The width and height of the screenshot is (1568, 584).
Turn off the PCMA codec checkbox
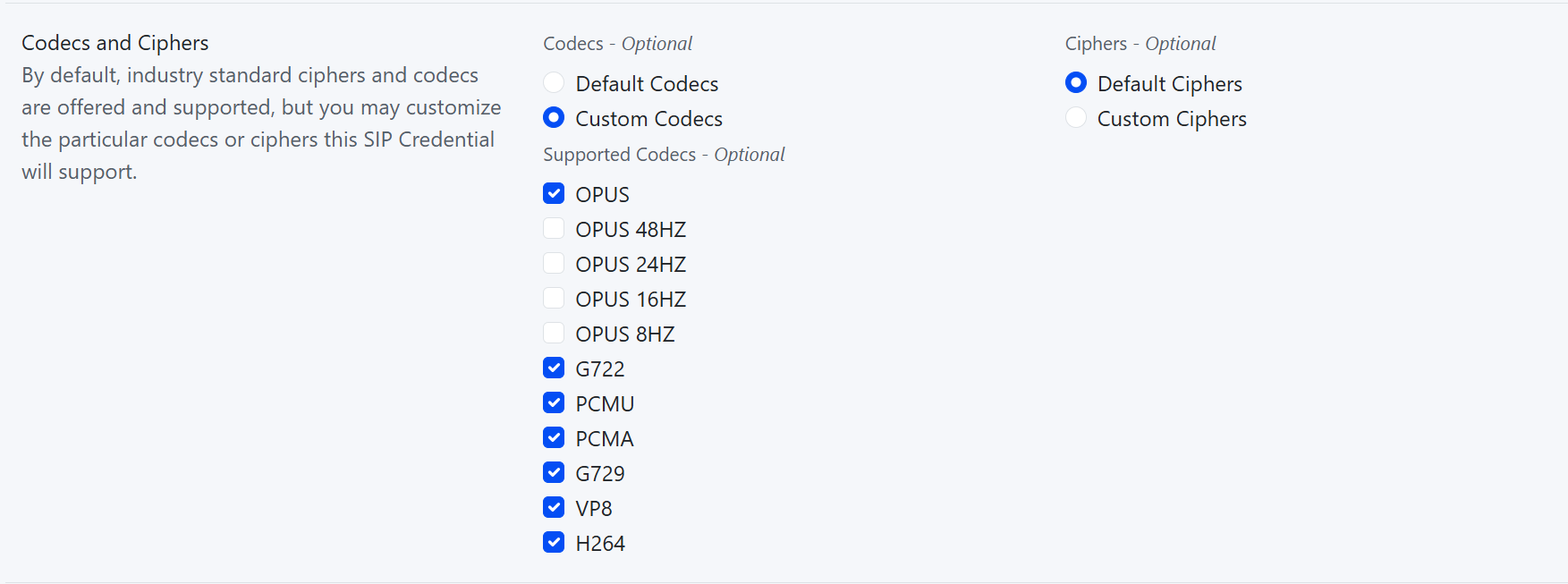[x=554, y=438]
